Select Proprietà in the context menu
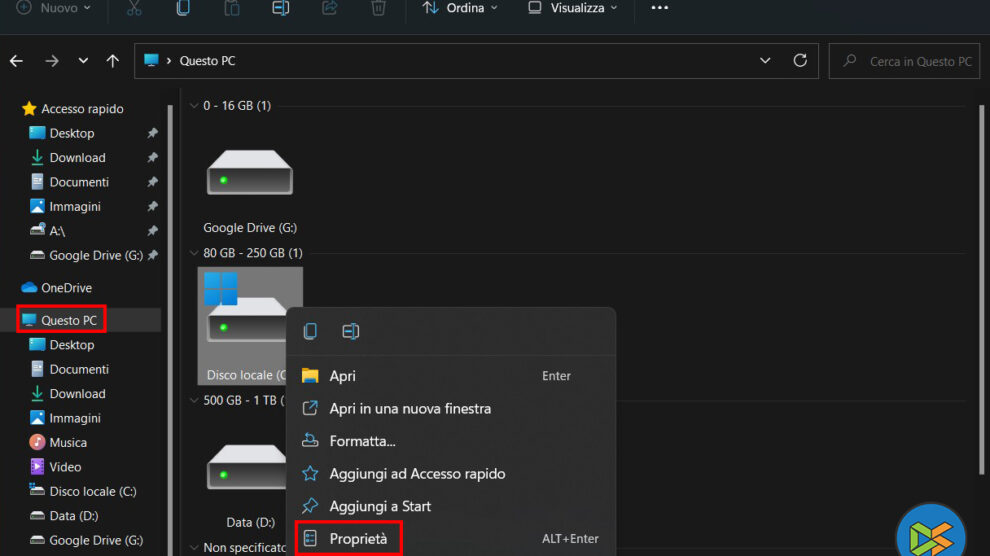990x556 pixels. click(x=358, y=539)
